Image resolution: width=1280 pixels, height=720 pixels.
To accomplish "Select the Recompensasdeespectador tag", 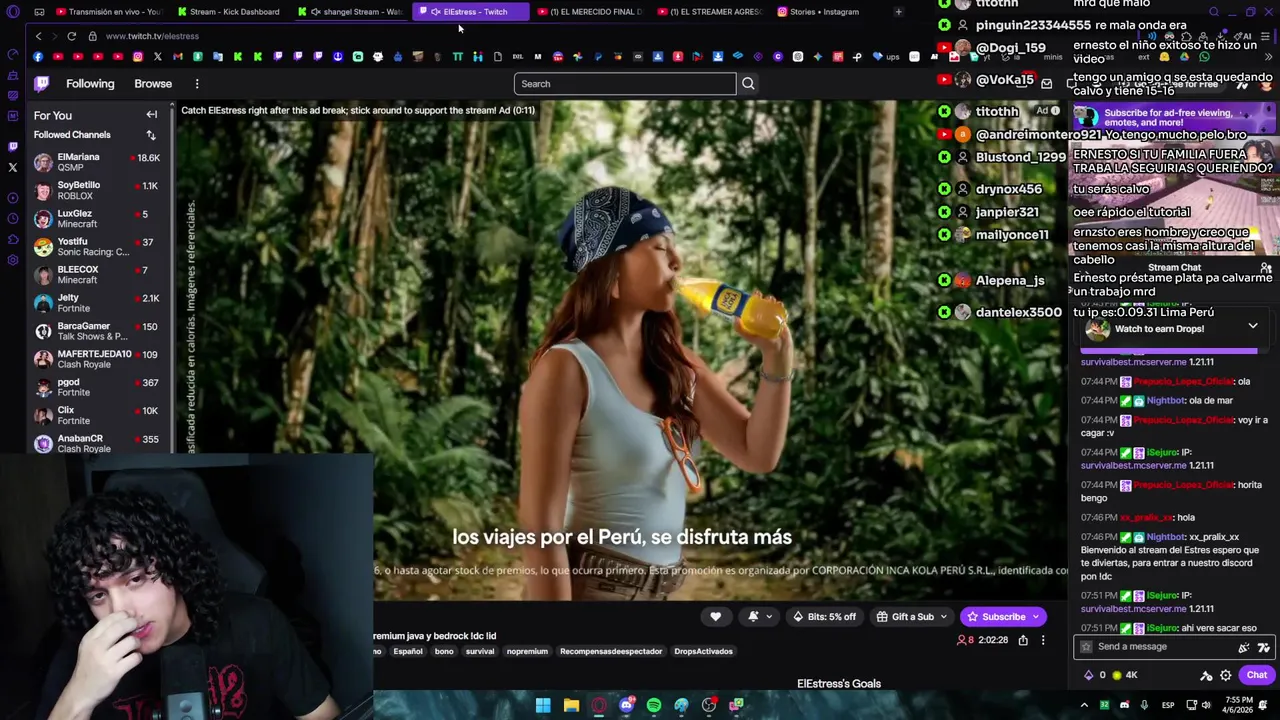I will [x=611, y=652].
